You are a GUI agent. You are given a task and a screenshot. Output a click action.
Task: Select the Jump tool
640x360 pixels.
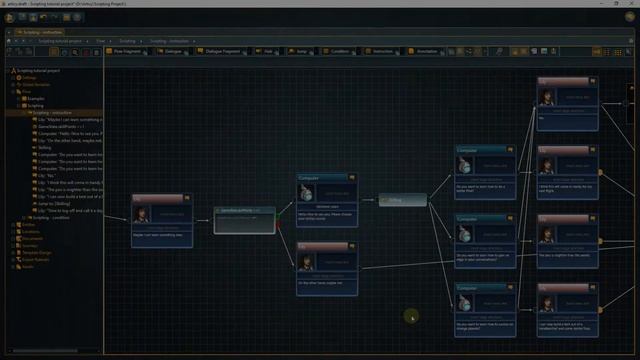coord(301,51)
